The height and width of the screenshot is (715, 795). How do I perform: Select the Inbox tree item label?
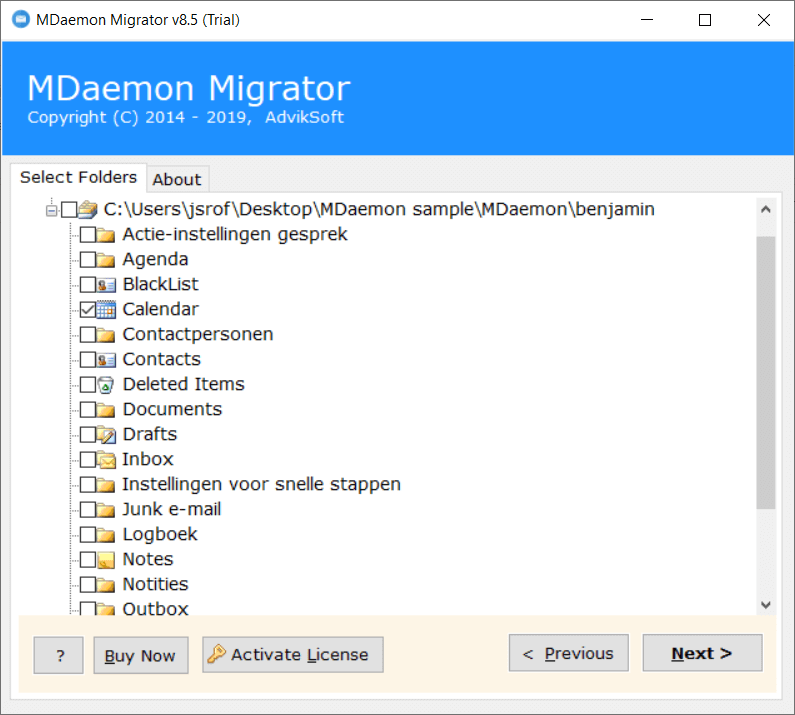pyautogui.click(x=148, y=459)
